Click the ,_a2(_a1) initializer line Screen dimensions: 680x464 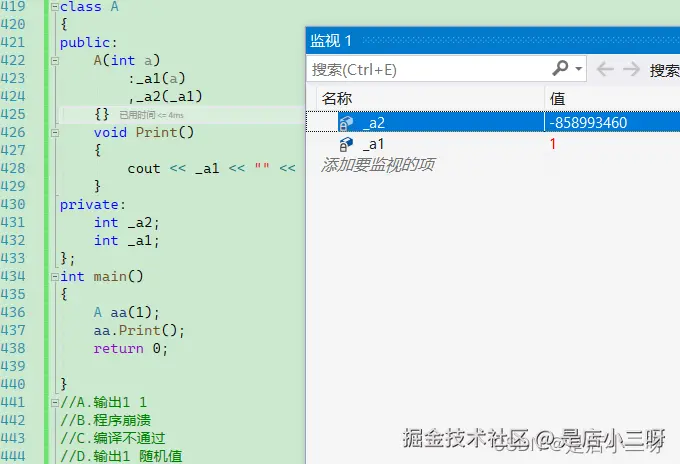click(165, 96)
